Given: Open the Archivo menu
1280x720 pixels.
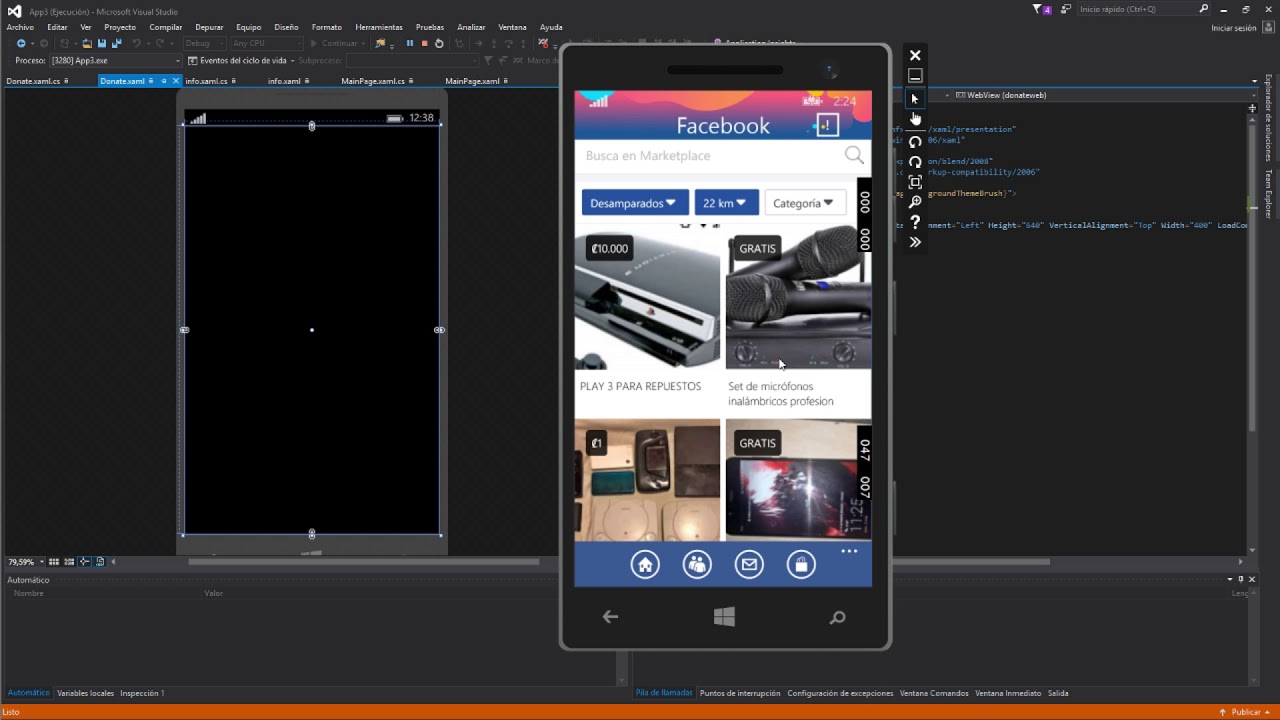Looking at the screenshot, I should 20,27.
